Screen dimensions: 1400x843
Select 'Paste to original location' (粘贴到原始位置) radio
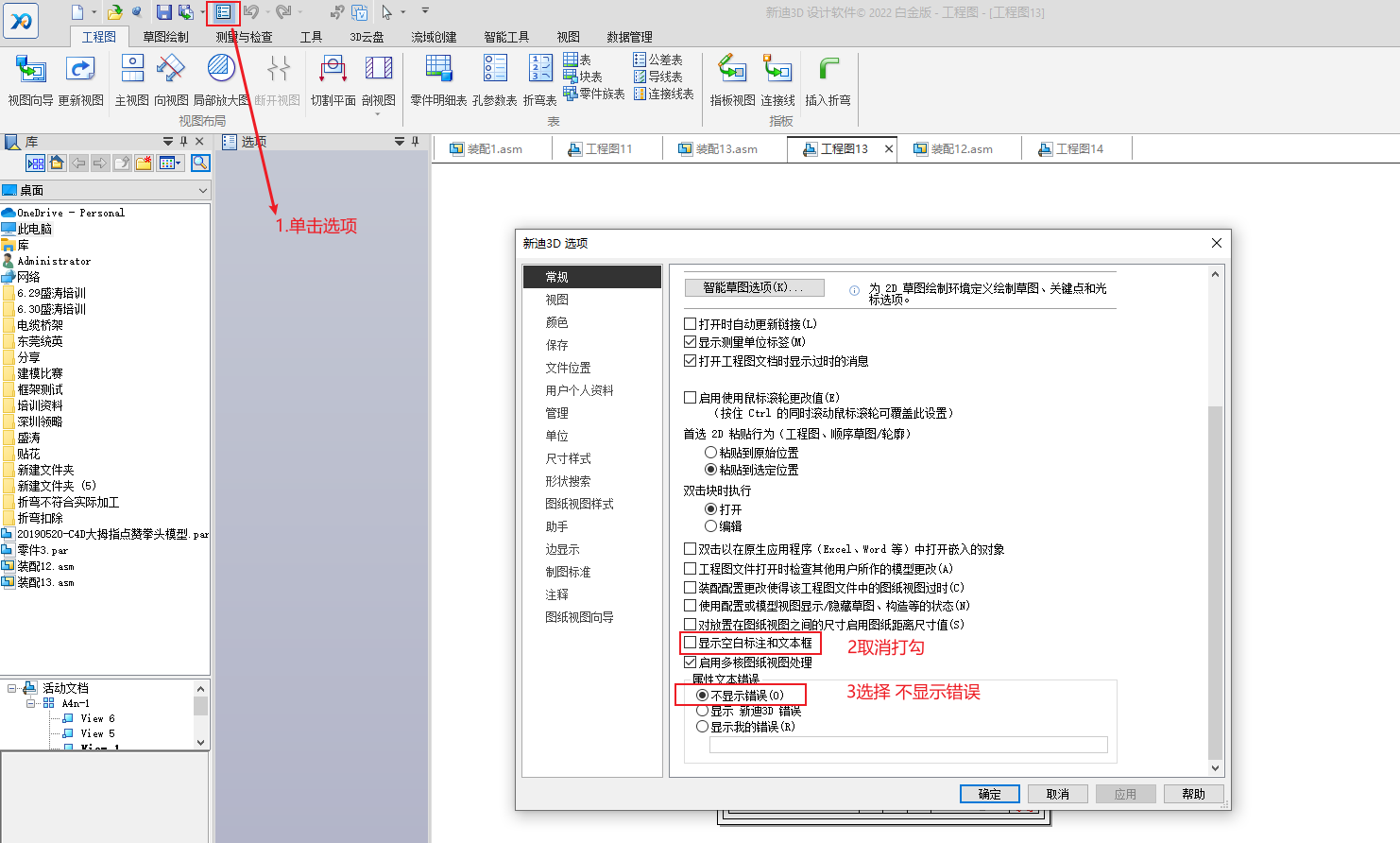click(x=710, y=453)
